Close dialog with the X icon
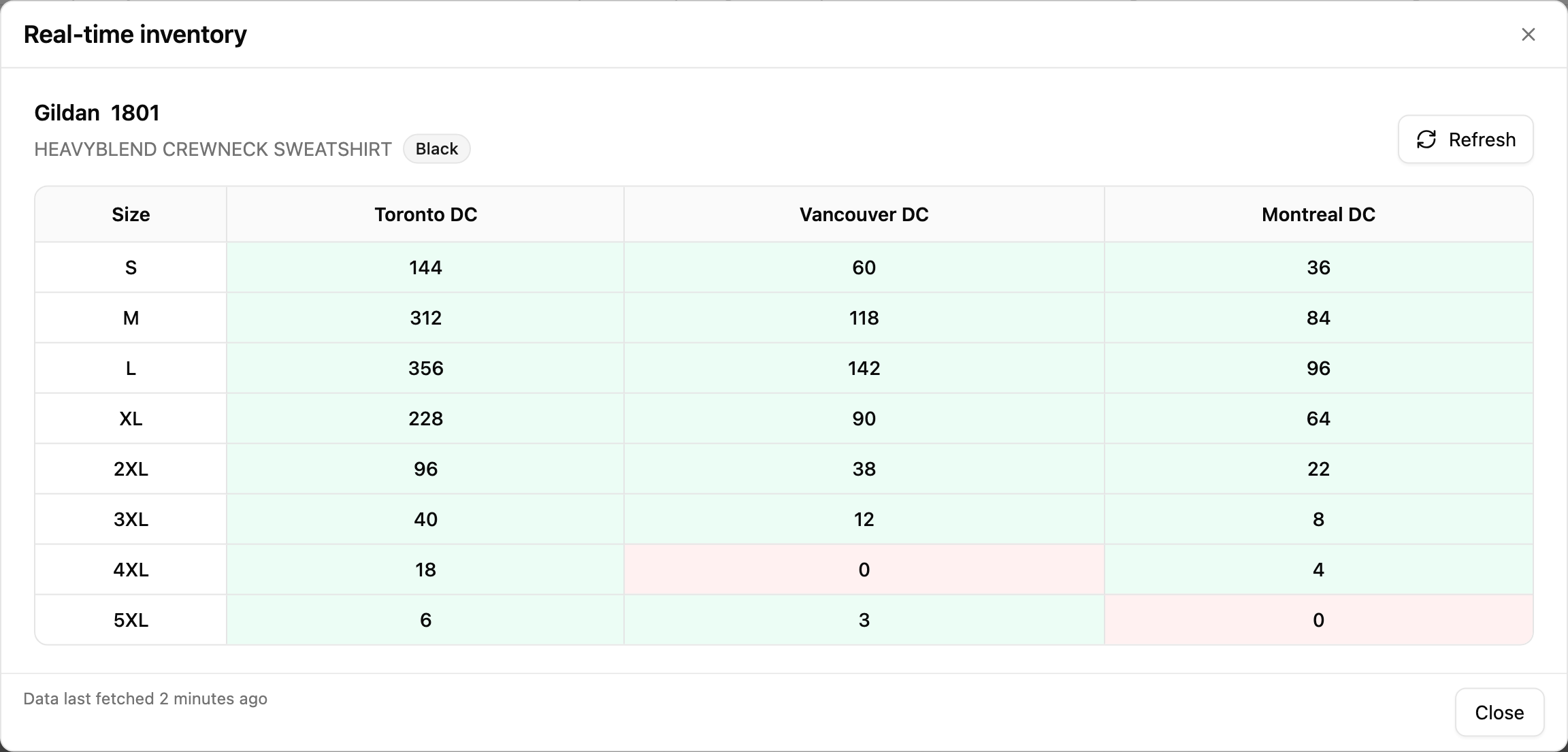Image resolution: width=1568 pixels, height=752 pixels. point(1529,35)
